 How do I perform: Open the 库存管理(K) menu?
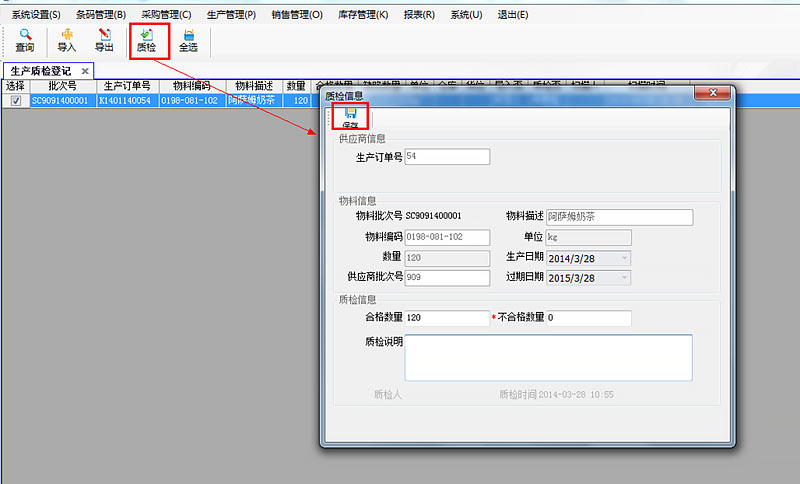click(363, 15)
